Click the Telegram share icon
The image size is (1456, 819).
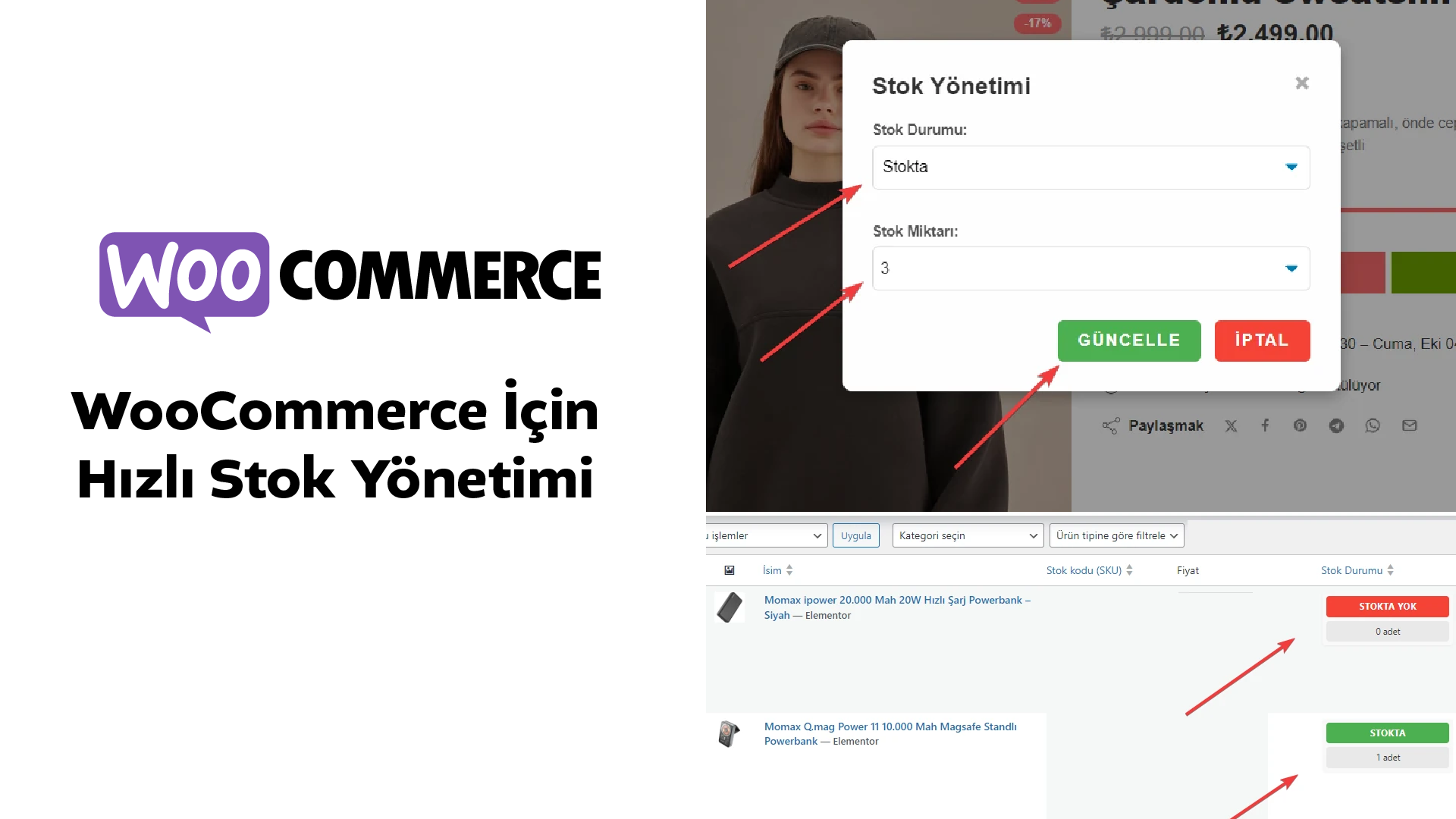[1336, 425]
